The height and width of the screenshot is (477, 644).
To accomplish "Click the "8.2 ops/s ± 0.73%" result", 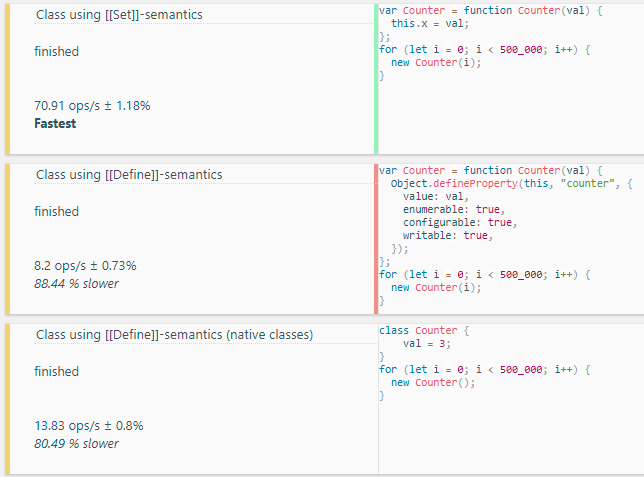I will pos(85,266).
